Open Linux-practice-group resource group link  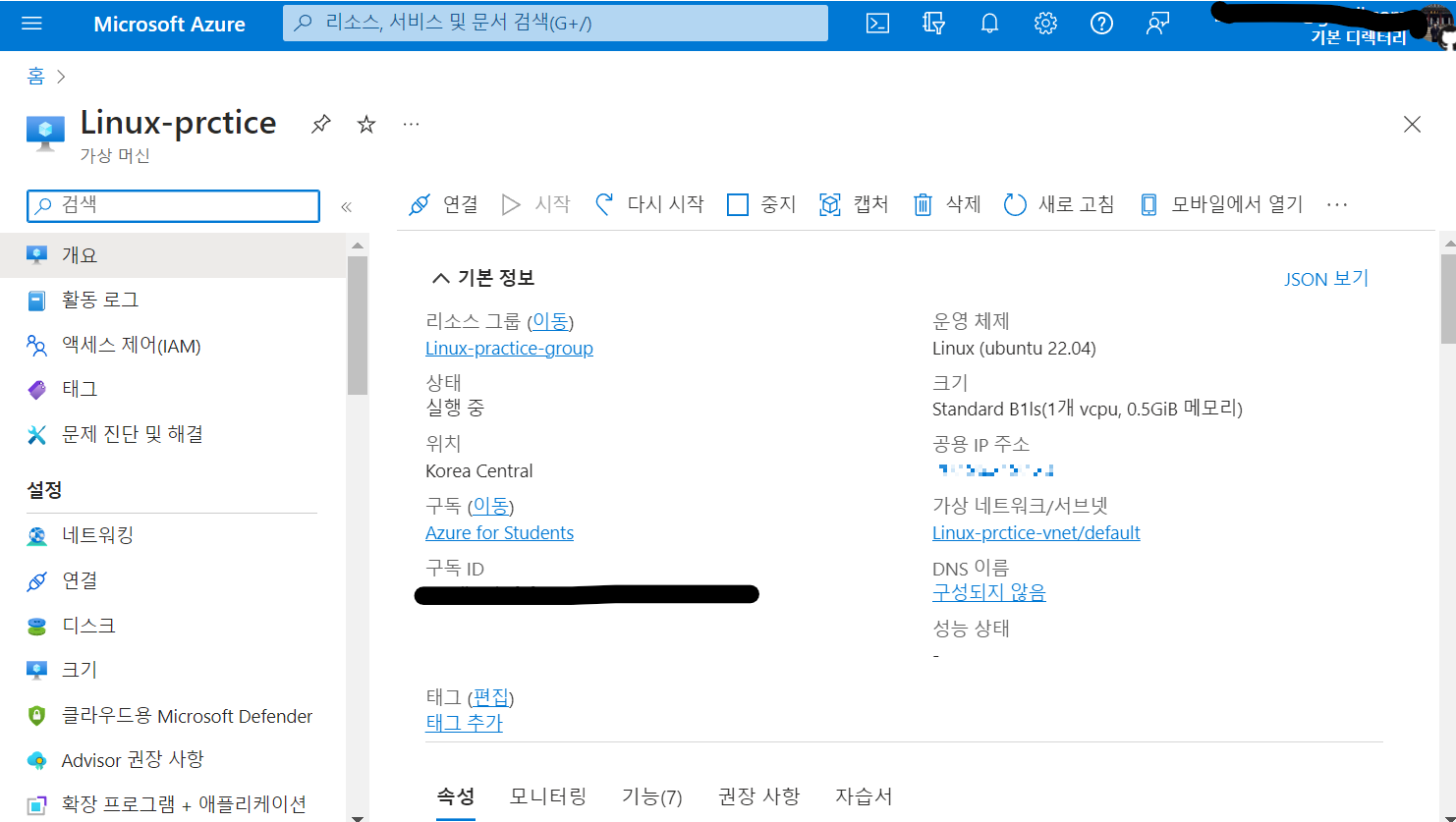509,349
